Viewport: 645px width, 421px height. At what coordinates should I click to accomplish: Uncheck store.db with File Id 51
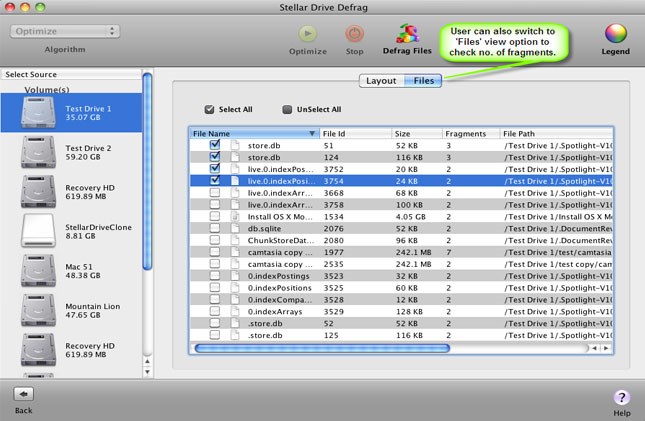(215, 145)
